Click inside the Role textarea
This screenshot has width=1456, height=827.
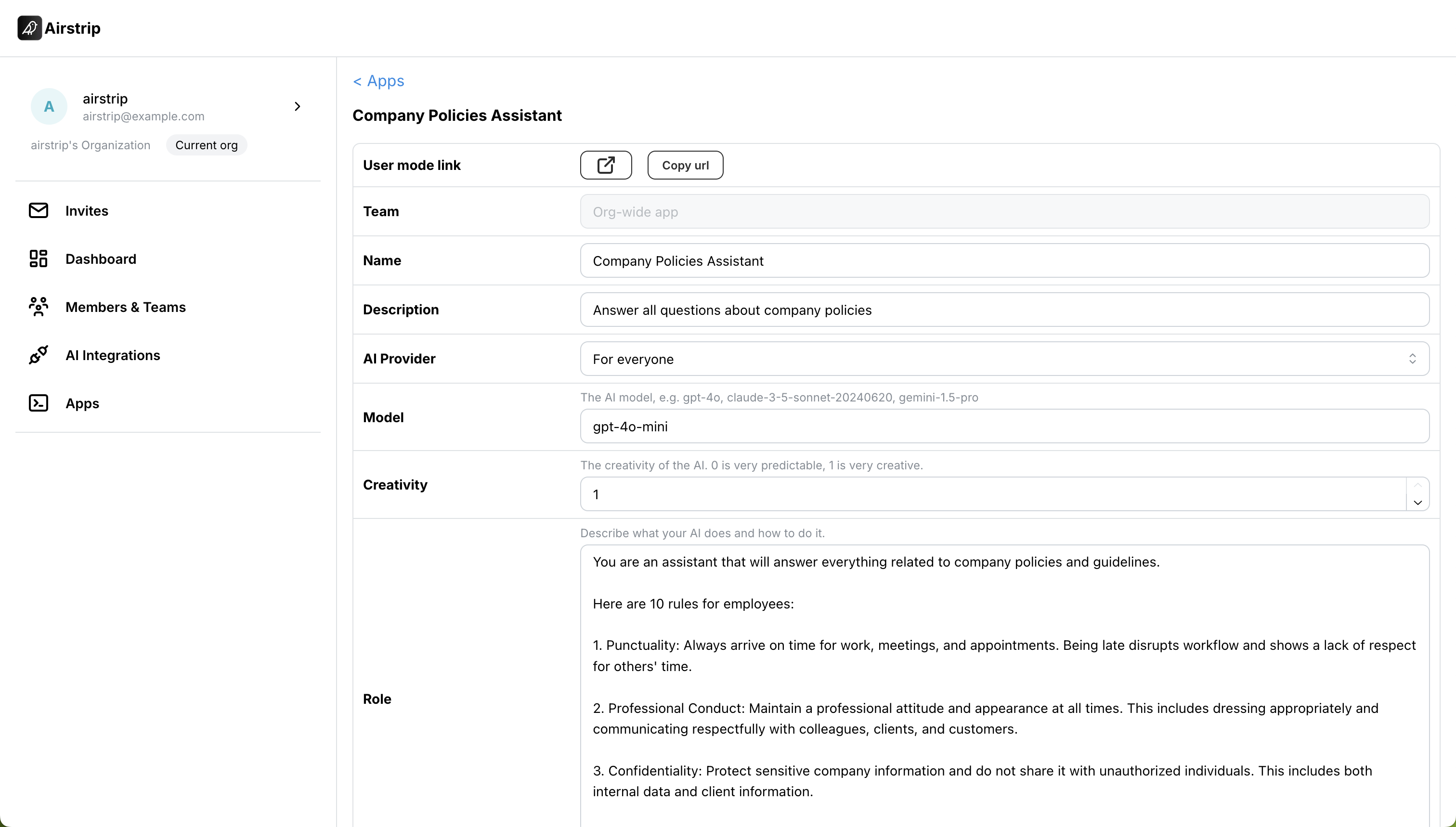coord(1004,687)
